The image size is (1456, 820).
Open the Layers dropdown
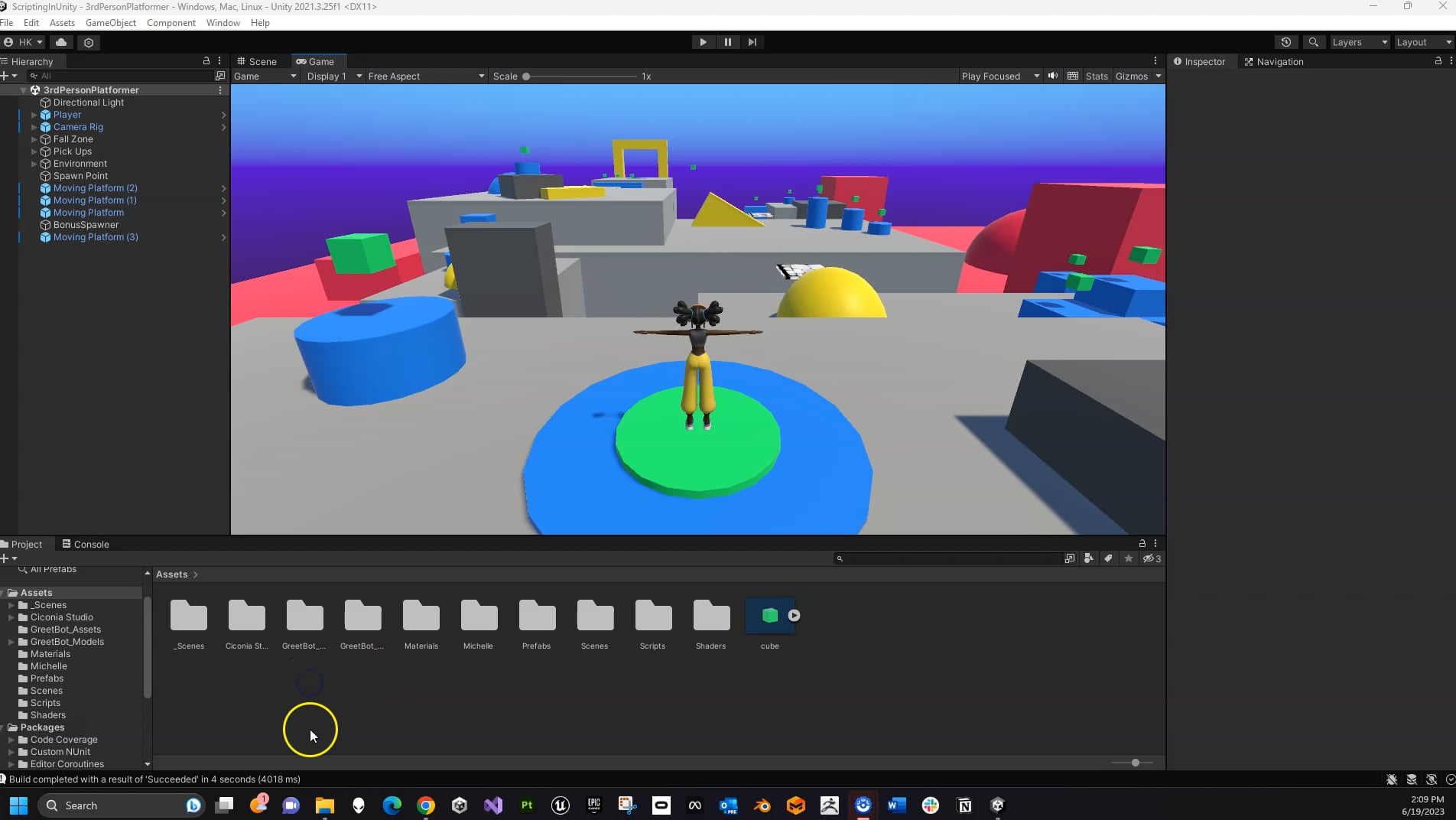pyautogui.click(x=1359, y=42)
